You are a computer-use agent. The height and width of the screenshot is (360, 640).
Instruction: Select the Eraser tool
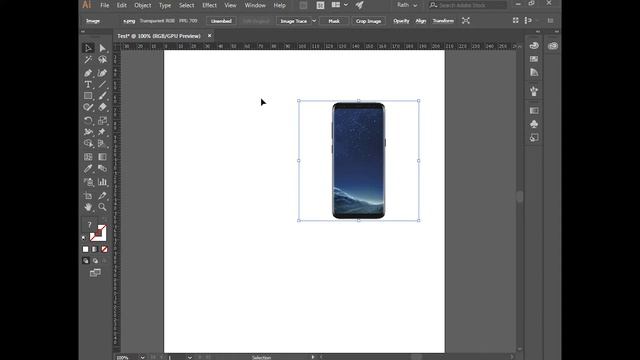(x=102, y=107)
